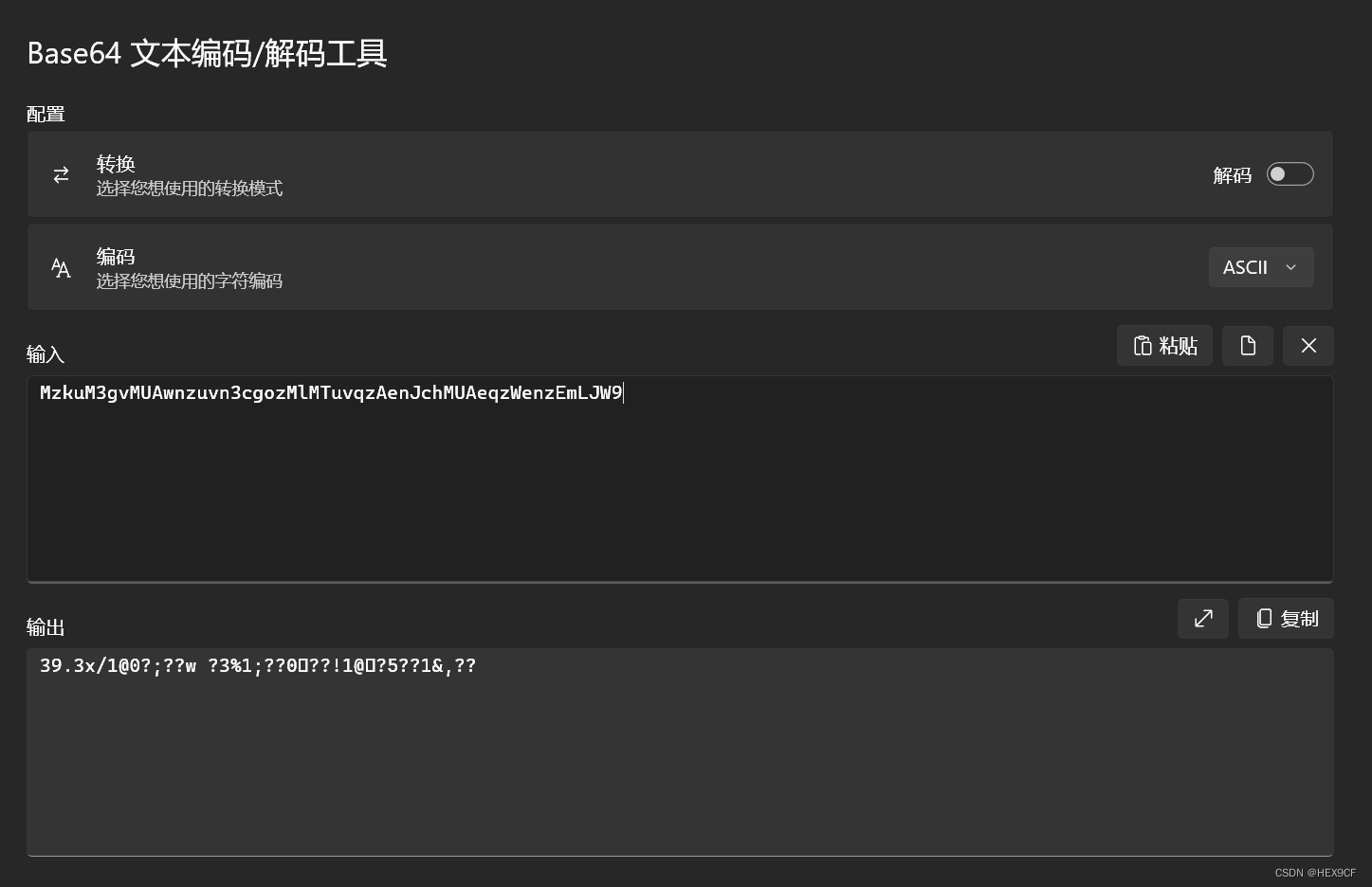Enable 解码 decode mode with the switch

pos(1290,173)
